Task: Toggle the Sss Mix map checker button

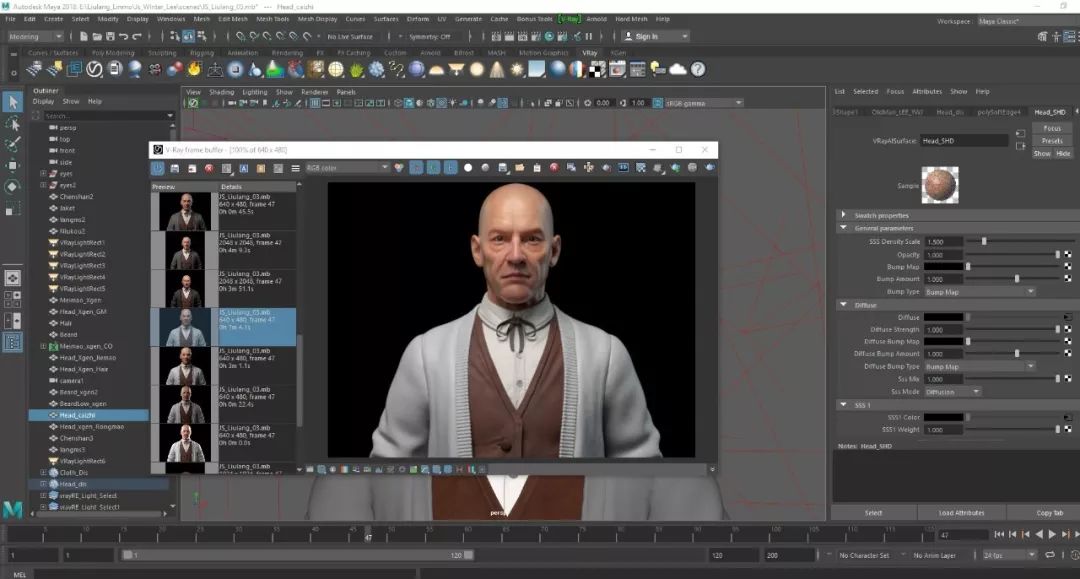Action: pos(1066,379)
